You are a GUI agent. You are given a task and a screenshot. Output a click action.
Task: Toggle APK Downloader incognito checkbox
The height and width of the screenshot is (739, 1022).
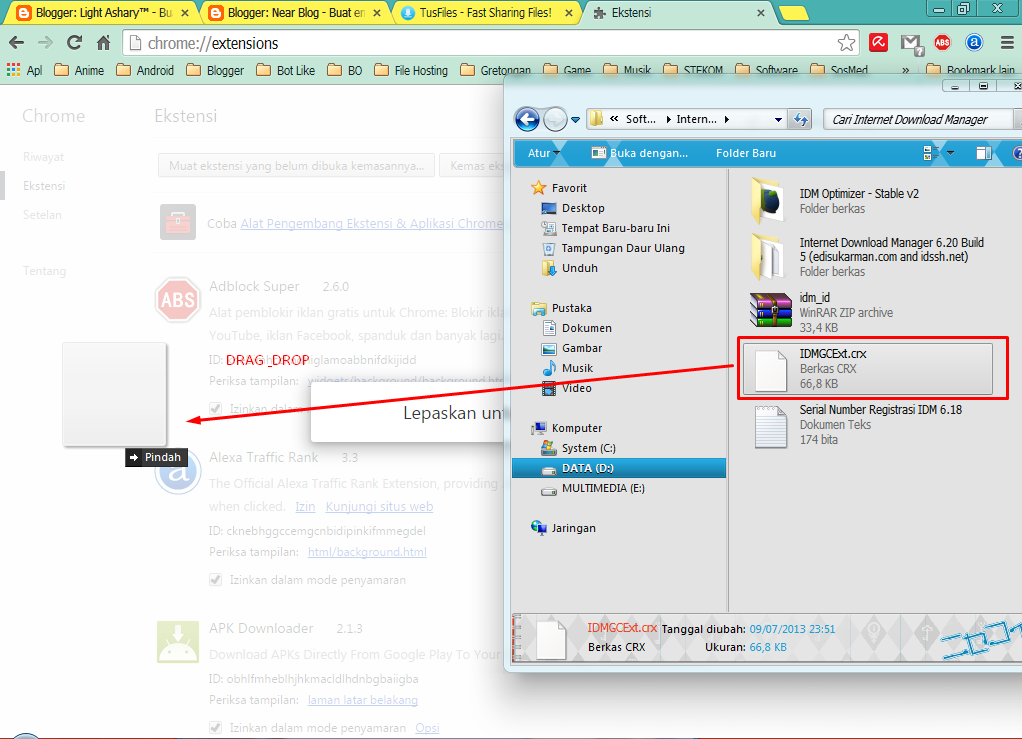216,727
